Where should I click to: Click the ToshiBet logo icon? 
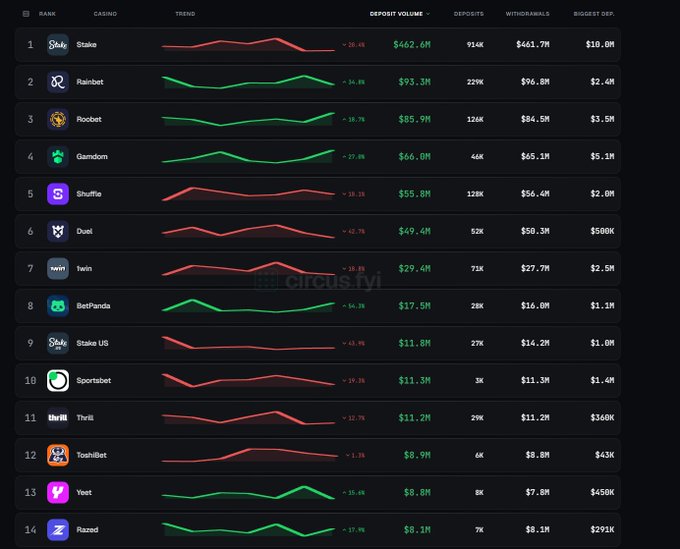point(58,455)
